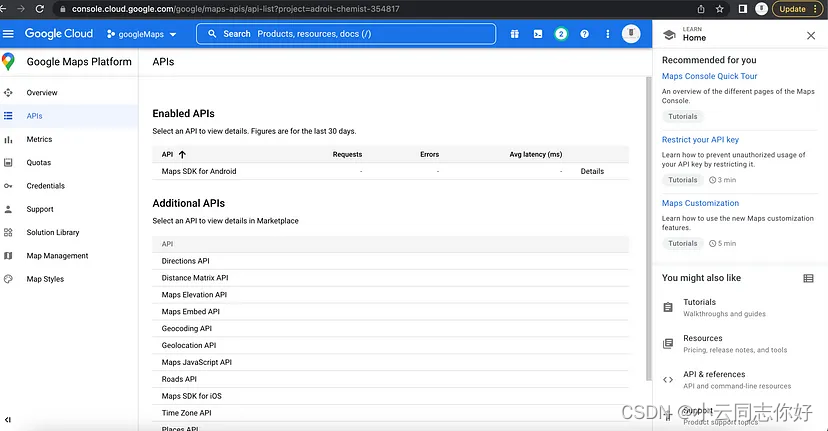Screen dimensions: 828x431
Task: Click the Overview sidebar icon
Action: 8,92
